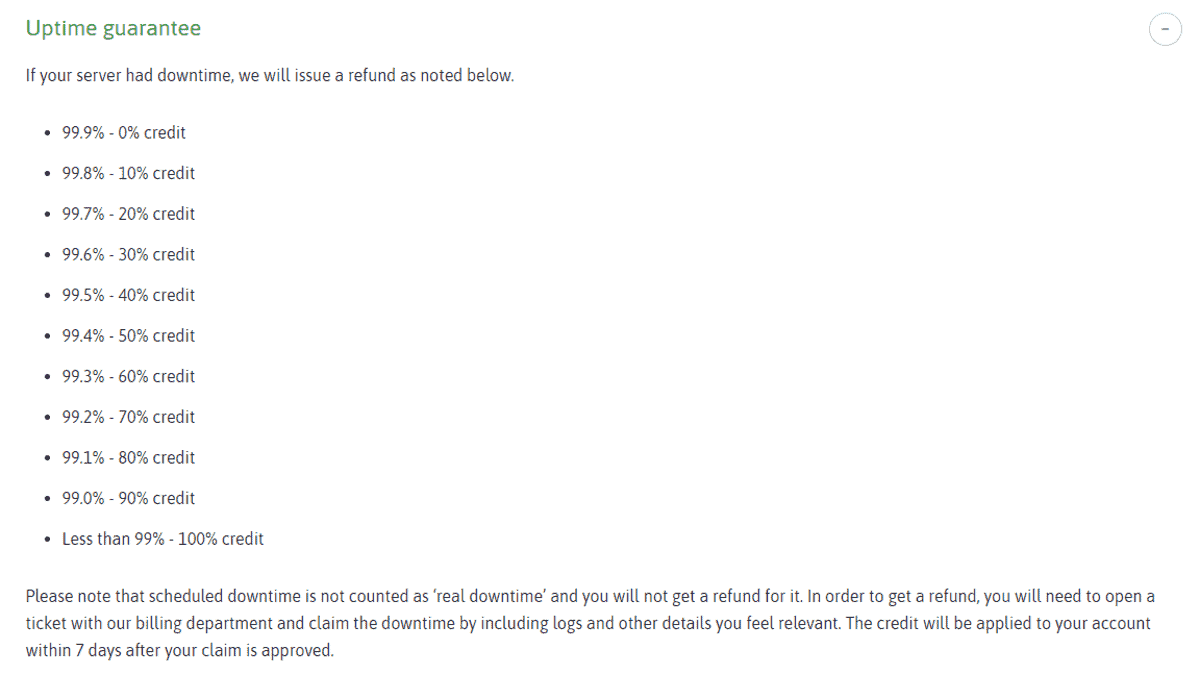Click the '99.1% - 80% credit' line
Image resolution: width=1200 pixels, height=675 pixels.
pos(128,457)
